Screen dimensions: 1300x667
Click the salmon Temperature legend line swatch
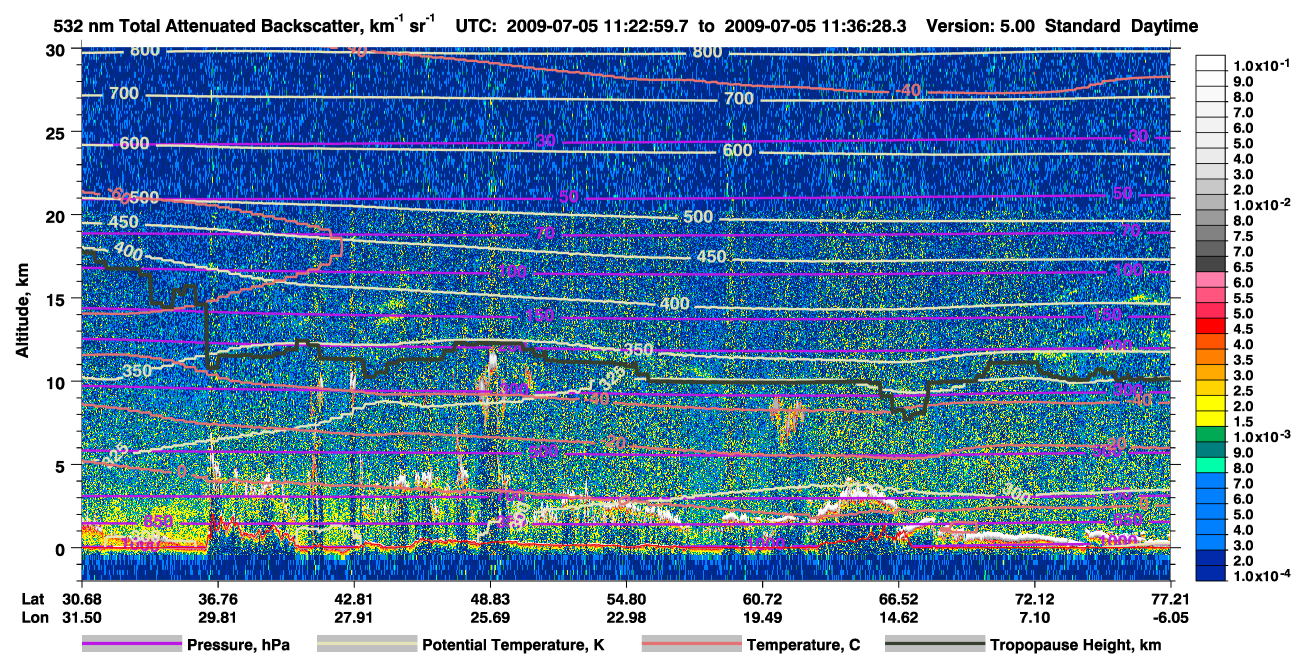(x=691, y=645)
